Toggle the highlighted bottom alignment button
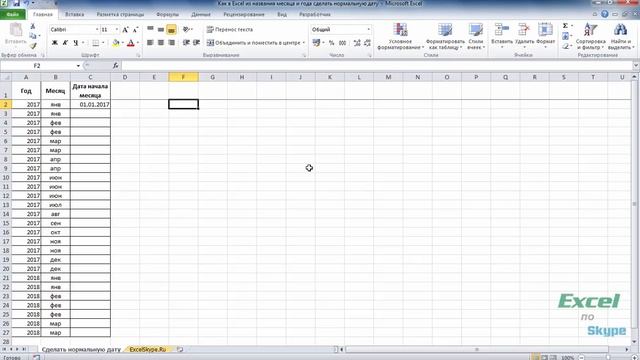Screen dimensions: 640x360 (x=171, y=29)
